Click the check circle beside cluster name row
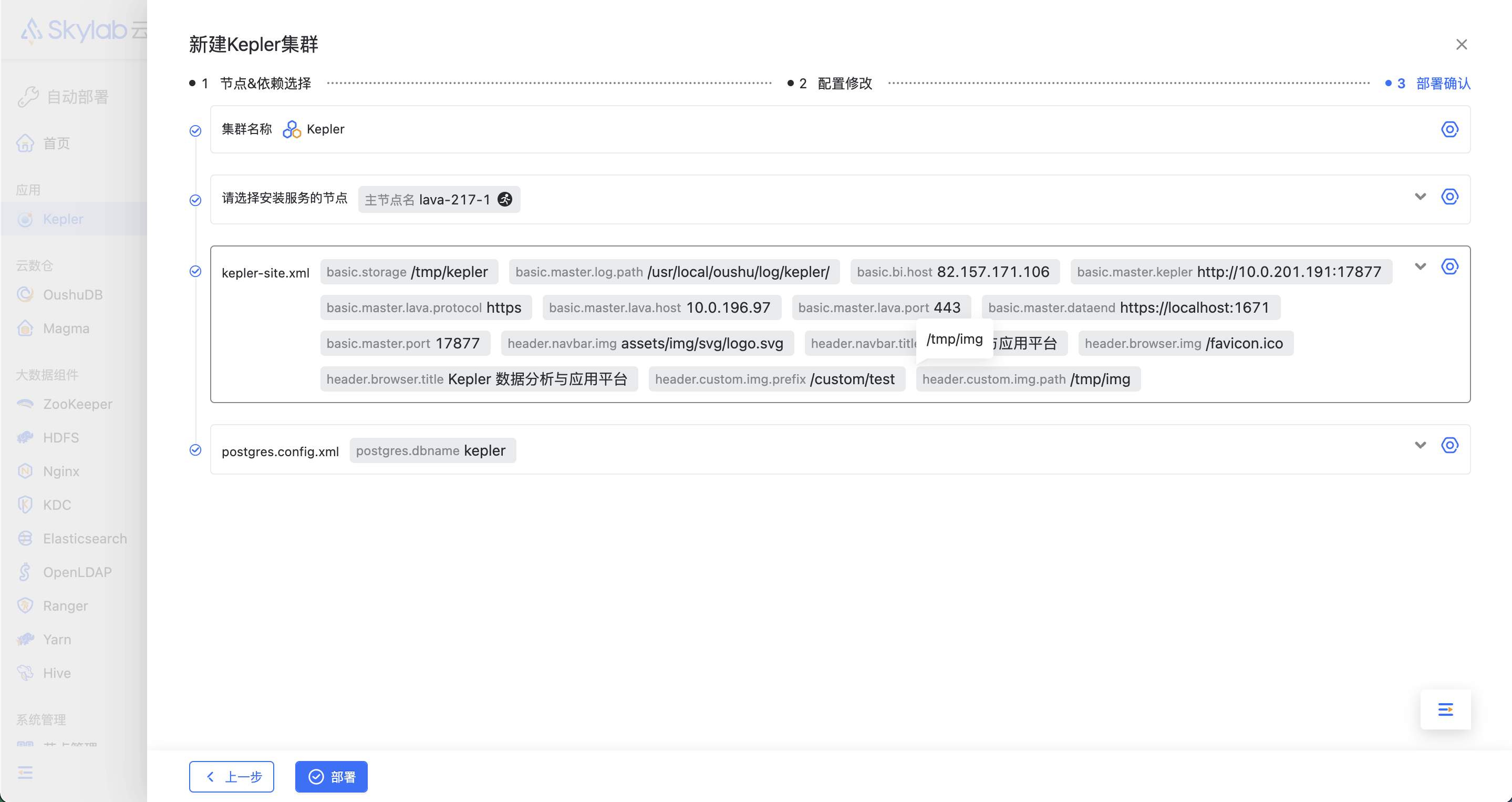This screenshot has width=1512, height=802. pyautogui.click(x=195, y=130)
